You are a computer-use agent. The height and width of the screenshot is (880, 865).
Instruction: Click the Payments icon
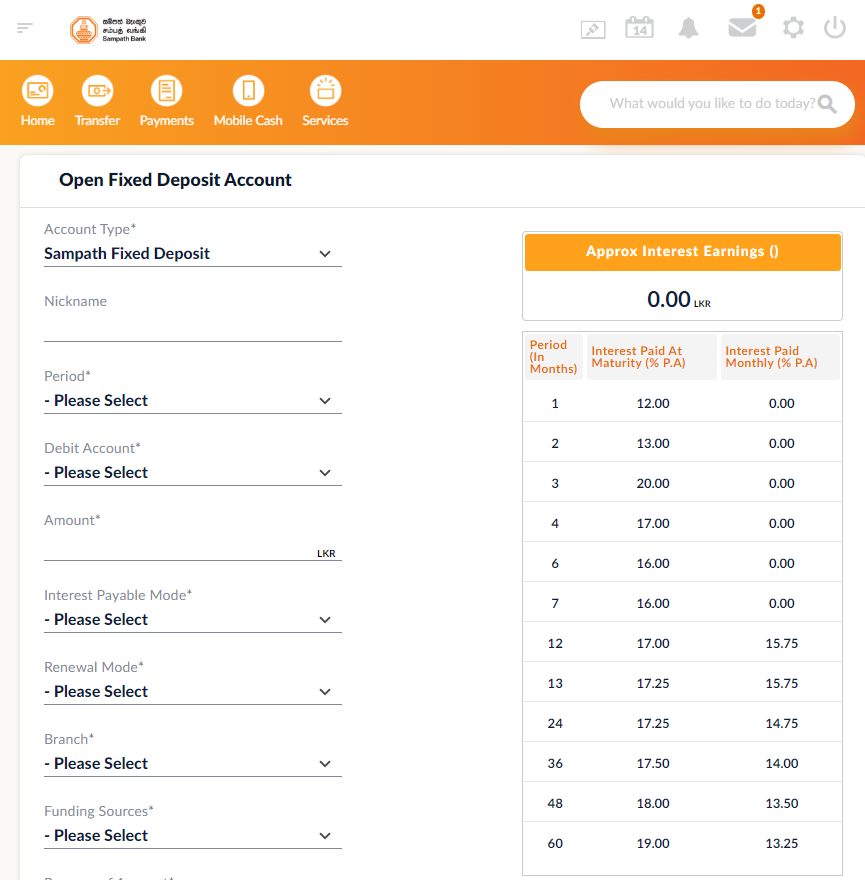(x=167, y=90)
